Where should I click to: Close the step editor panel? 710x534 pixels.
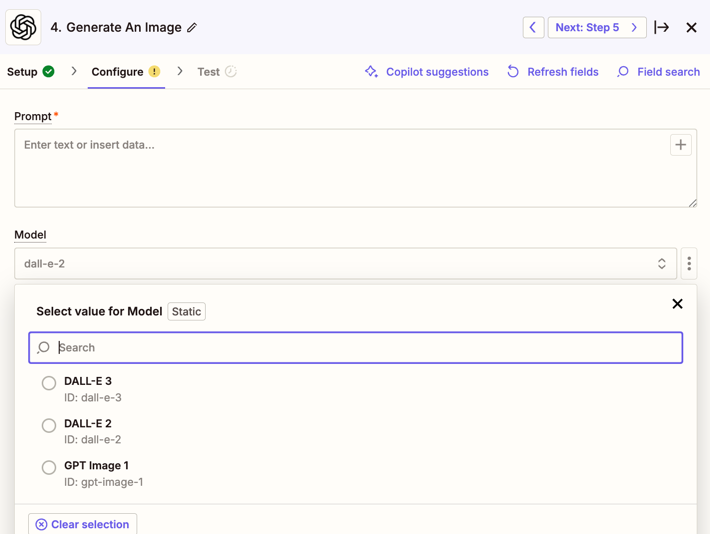coord(691,28)
